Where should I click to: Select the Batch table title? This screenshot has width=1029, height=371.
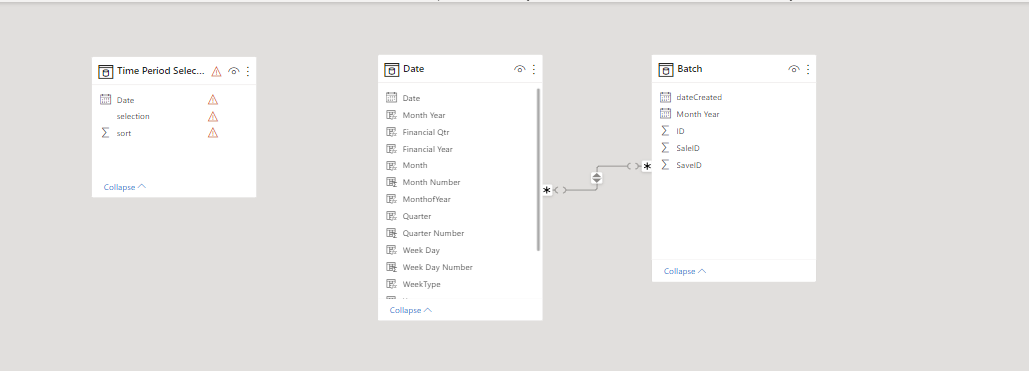pos(689,69)
